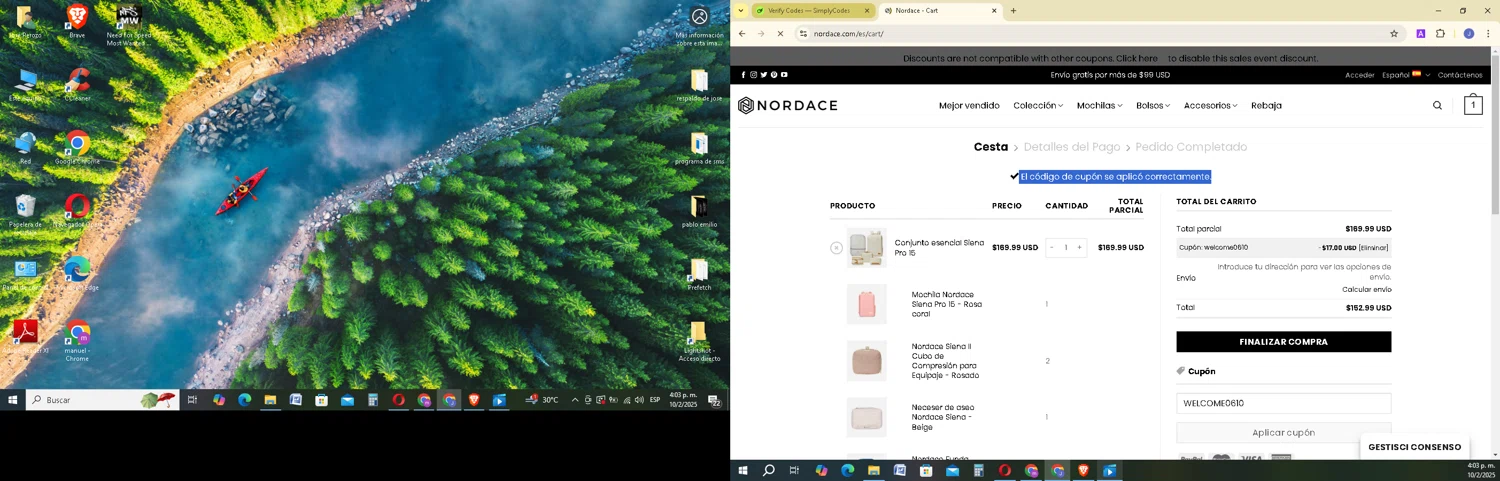Open Lightshot - Acceso directo desktop icon
The image size is (1500, 481).
click(699, 340)
